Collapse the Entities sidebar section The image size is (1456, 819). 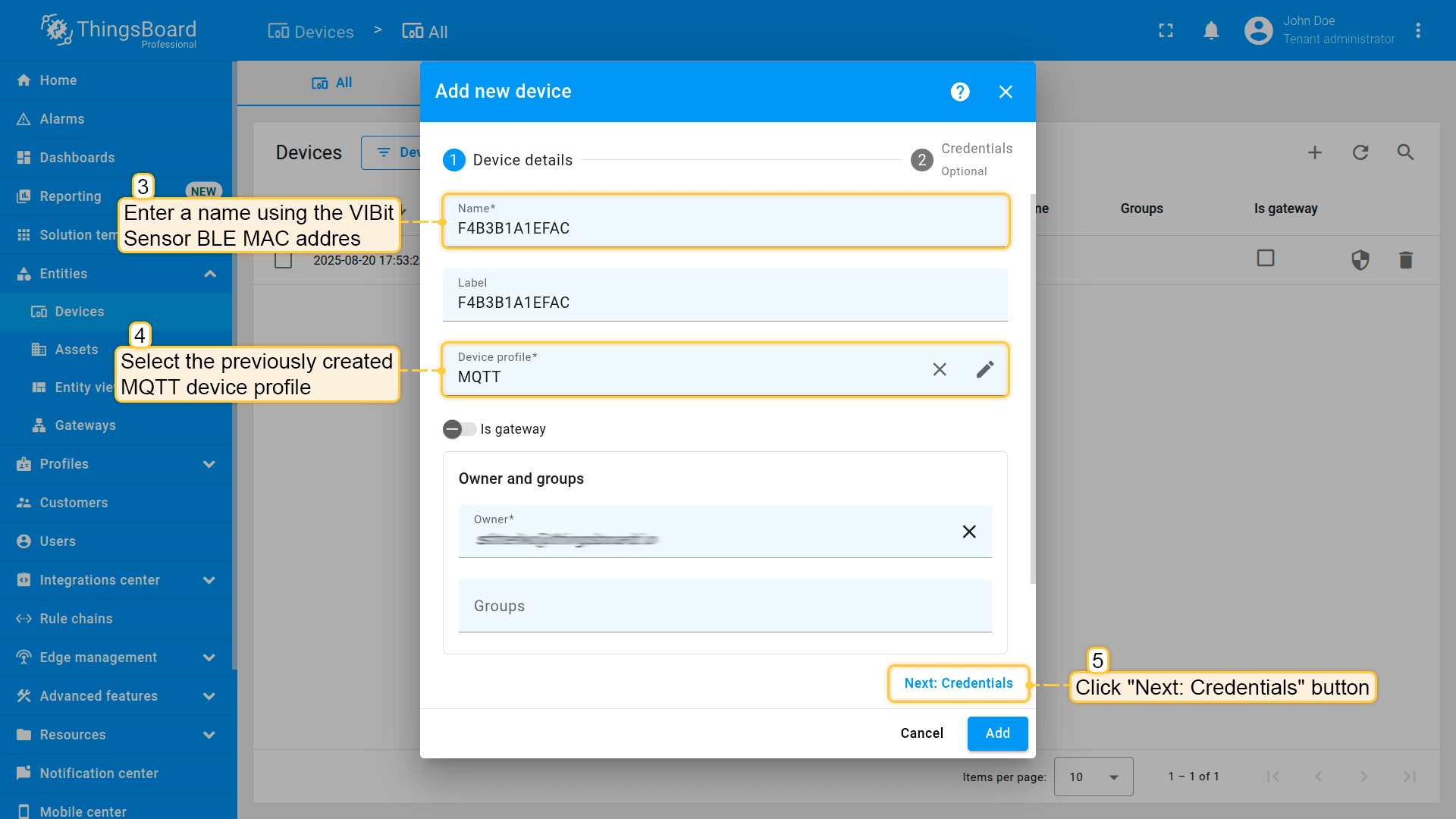click(x=210, y=274)
